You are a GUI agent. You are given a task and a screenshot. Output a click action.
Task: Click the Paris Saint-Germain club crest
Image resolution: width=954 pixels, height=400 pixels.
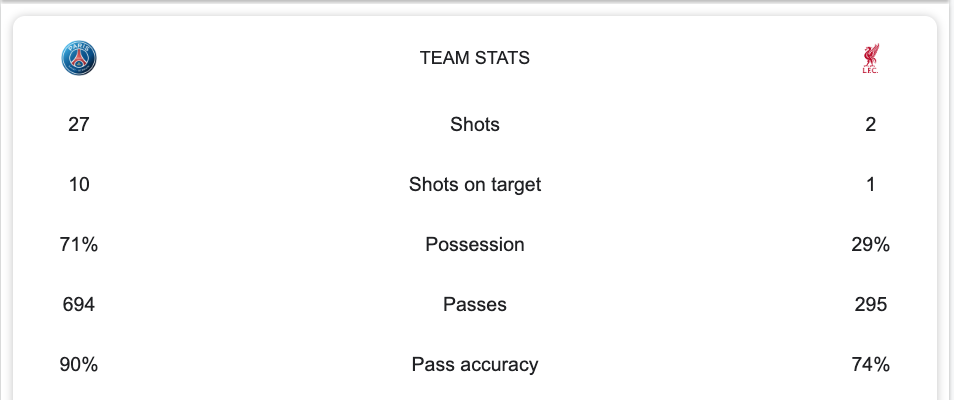click(x=78, y=58)
